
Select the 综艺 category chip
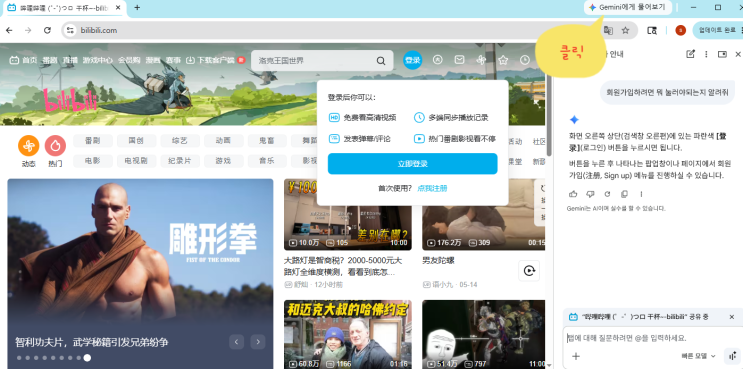tap(180, 141)
